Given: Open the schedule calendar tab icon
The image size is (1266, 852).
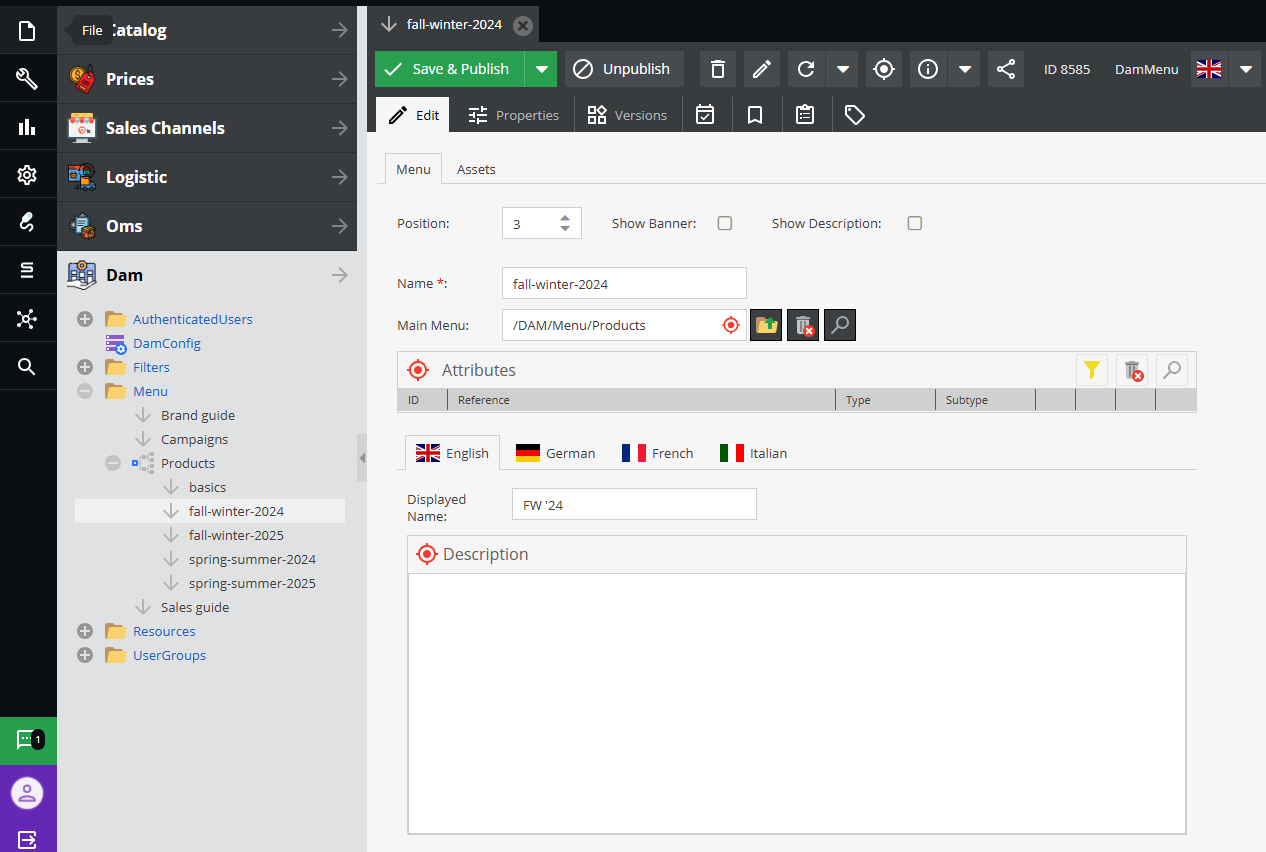Looking at the screenshot, I should click(x=705, y=115).
